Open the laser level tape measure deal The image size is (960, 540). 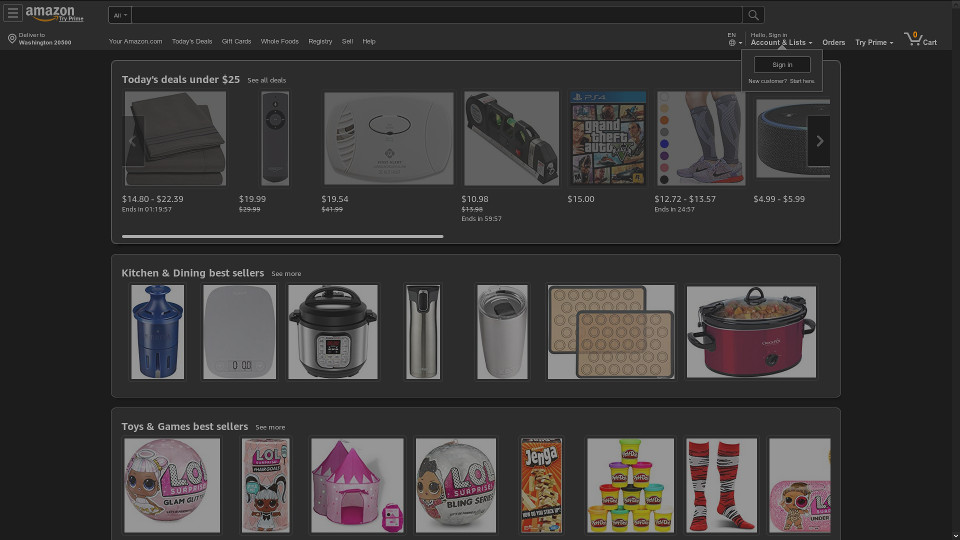511,138
